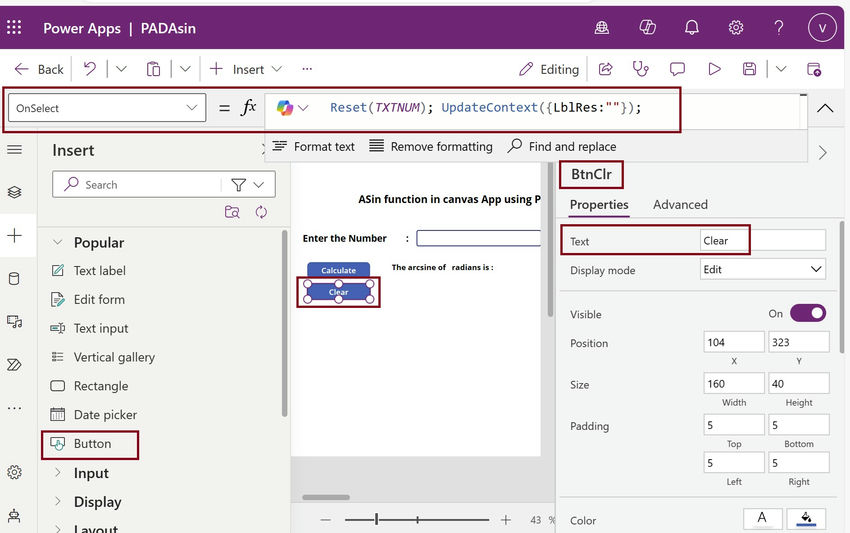
Task: Click Remove formatting
Action: [431, 146]
